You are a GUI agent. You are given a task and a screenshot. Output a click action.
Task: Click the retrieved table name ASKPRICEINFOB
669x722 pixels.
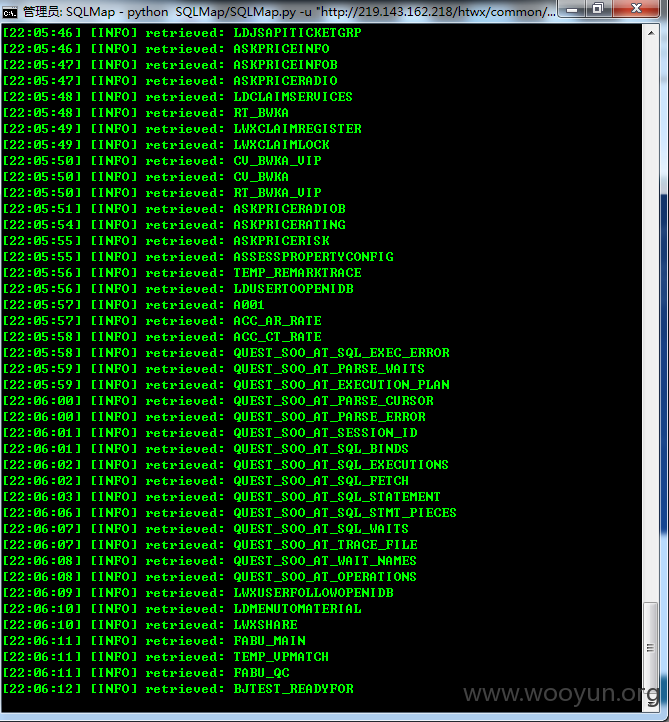click(285, 65)
